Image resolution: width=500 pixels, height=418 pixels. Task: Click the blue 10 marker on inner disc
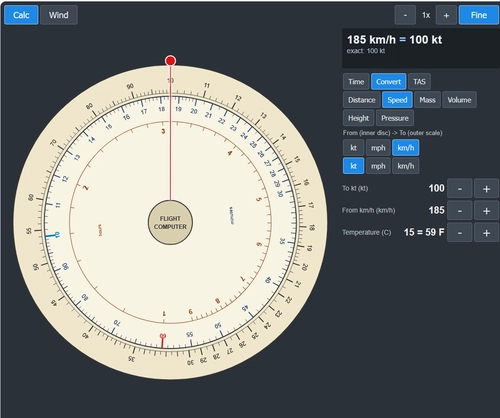[x=53, y=235]
